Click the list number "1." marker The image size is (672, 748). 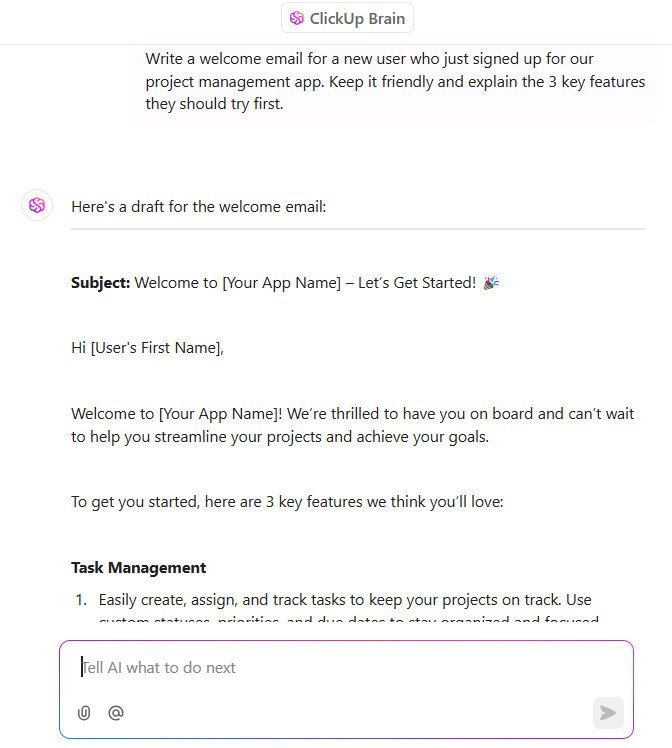pos(81,600)
